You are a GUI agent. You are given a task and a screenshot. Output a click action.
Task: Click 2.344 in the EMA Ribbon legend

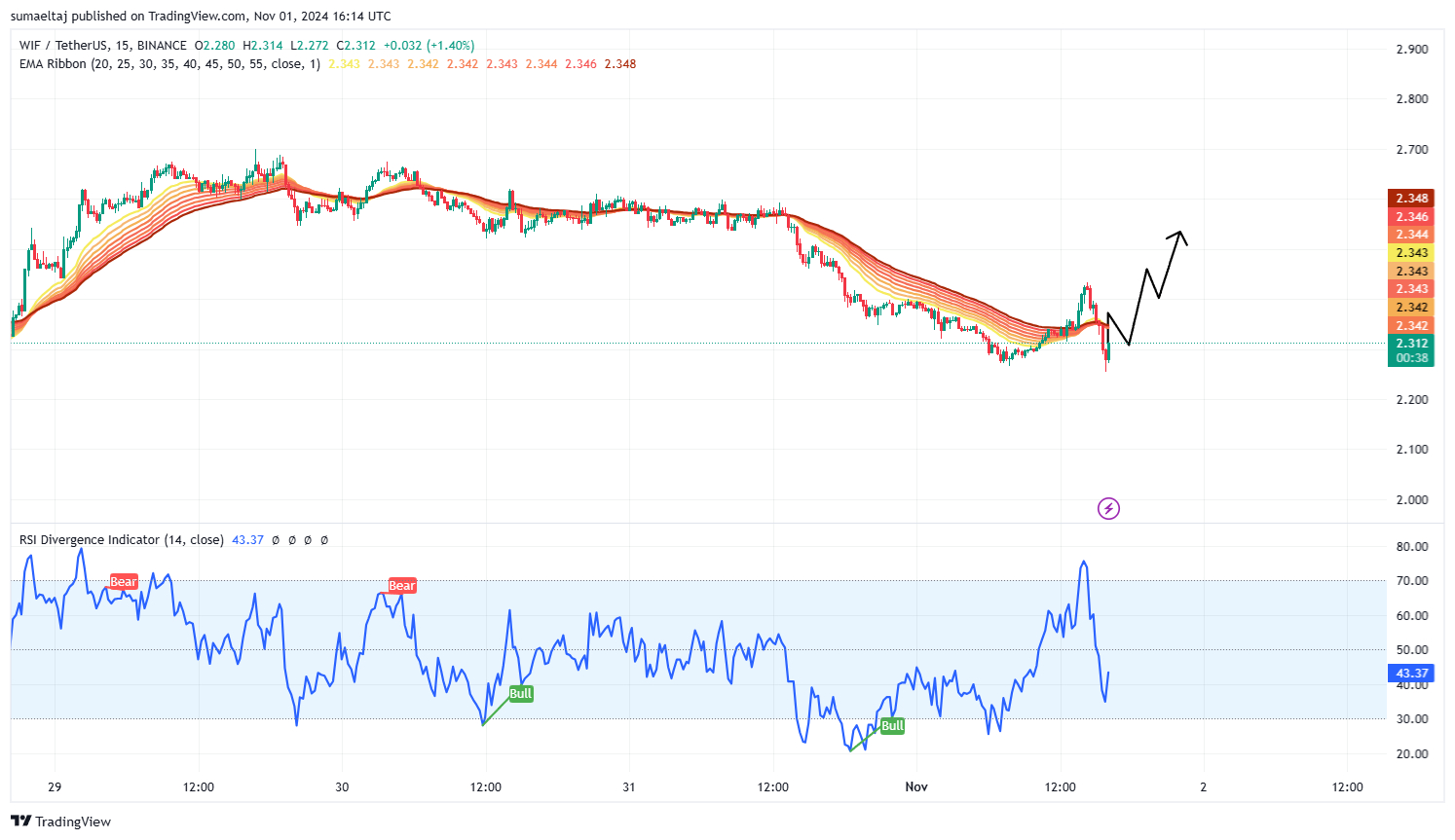541,64
